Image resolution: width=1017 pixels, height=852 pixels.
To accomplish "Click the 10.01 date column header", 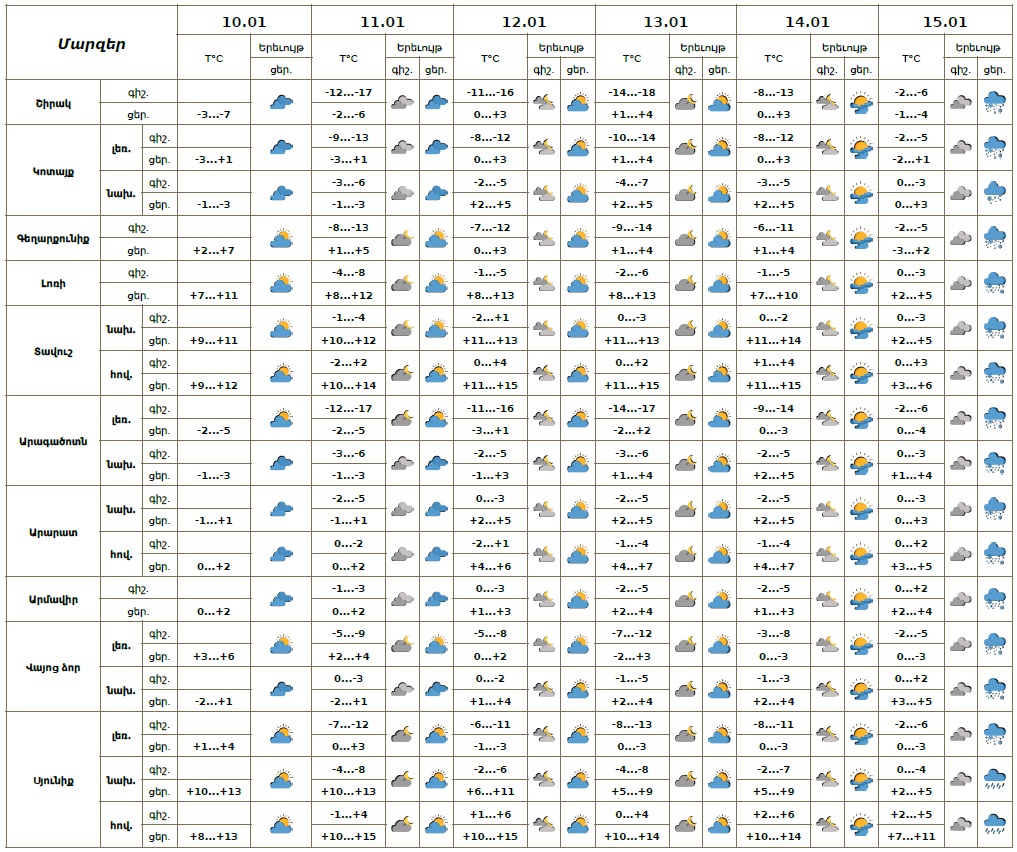I will (244, 21).
